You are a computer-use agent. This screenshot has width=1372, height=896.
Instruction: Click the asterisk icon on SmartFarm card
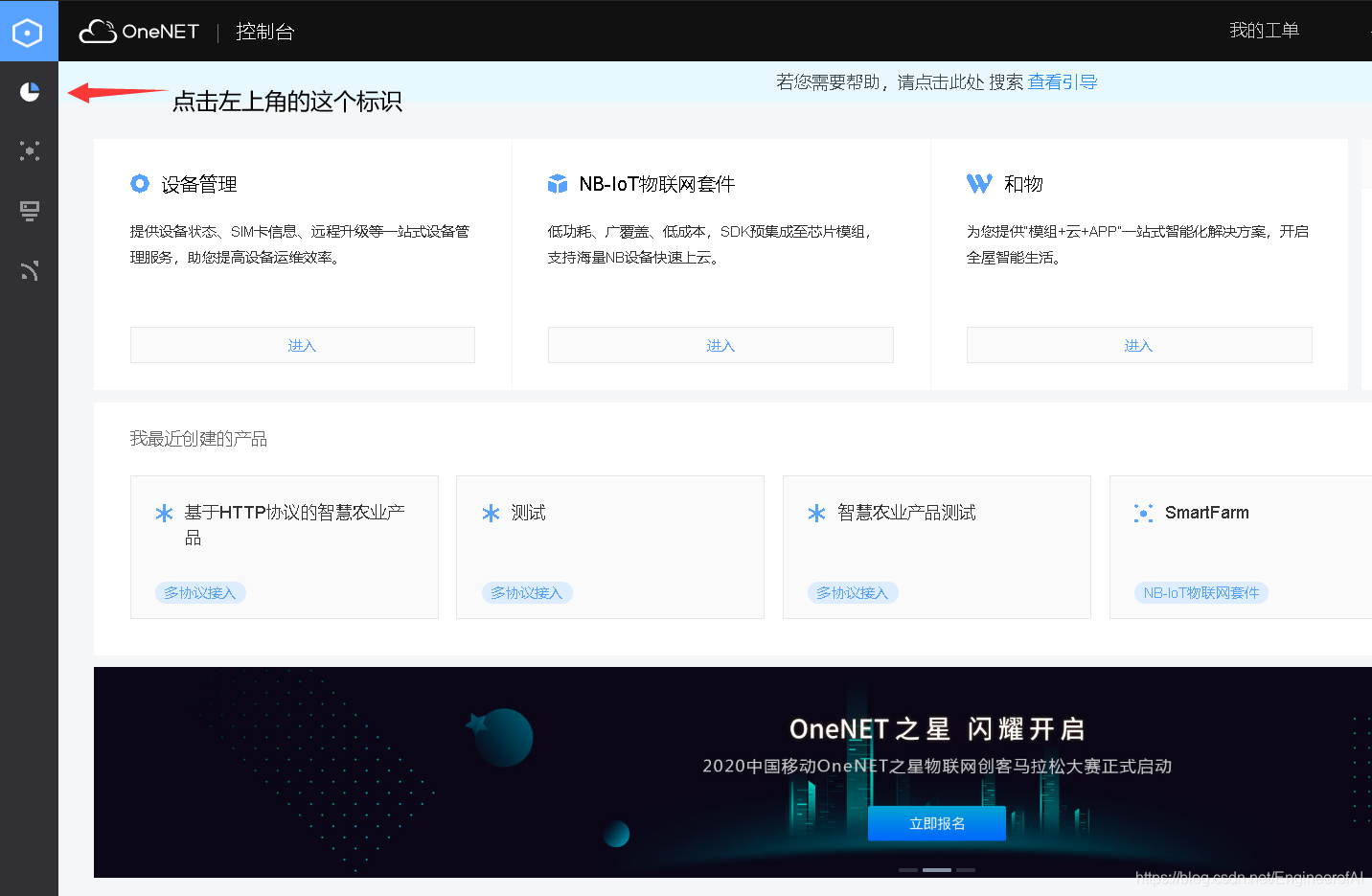coord(1143,513)
